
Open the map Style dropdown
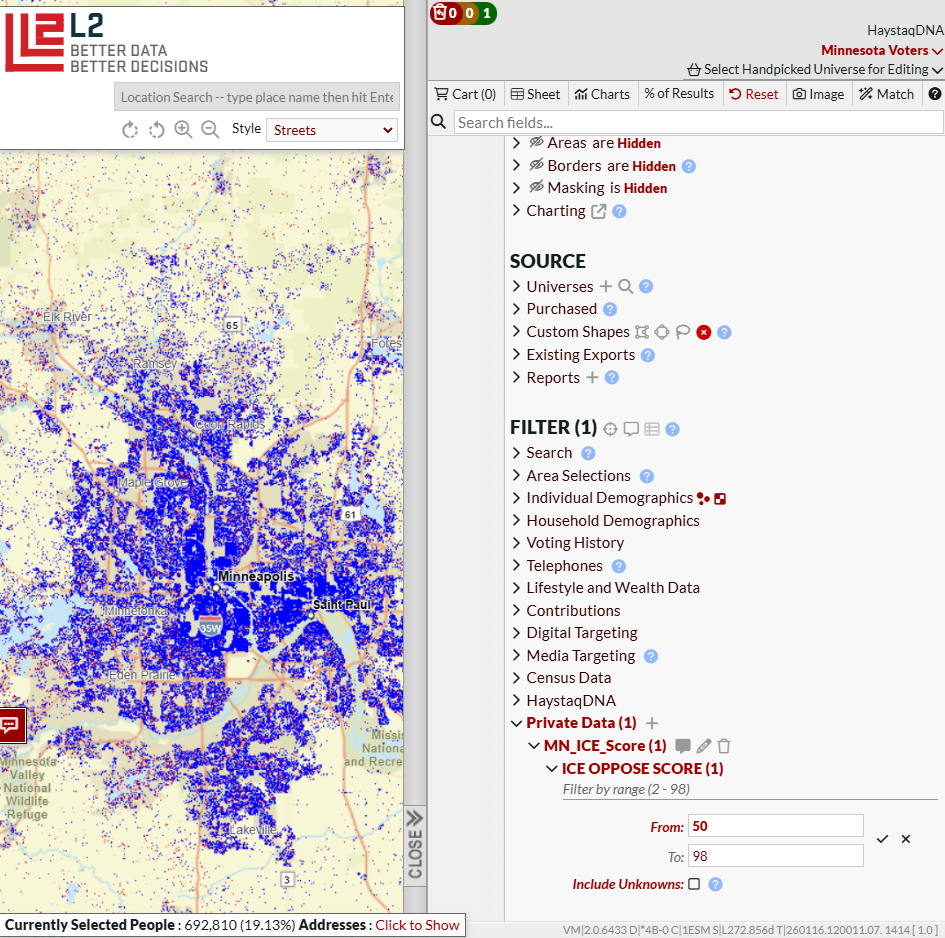coord(332,130)
